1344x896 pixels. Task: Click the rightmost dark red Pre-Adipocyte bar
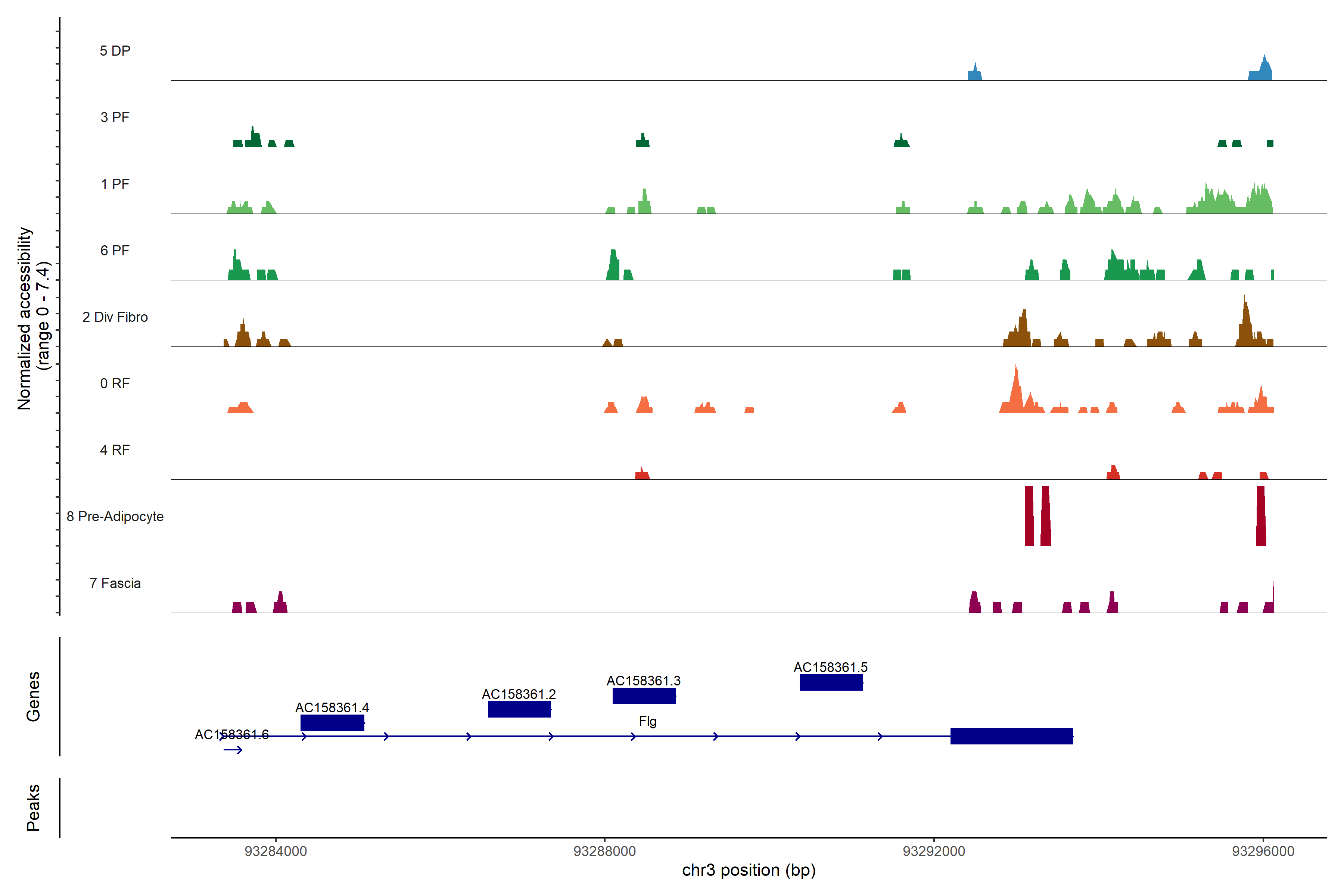[x=1261, y=516]
